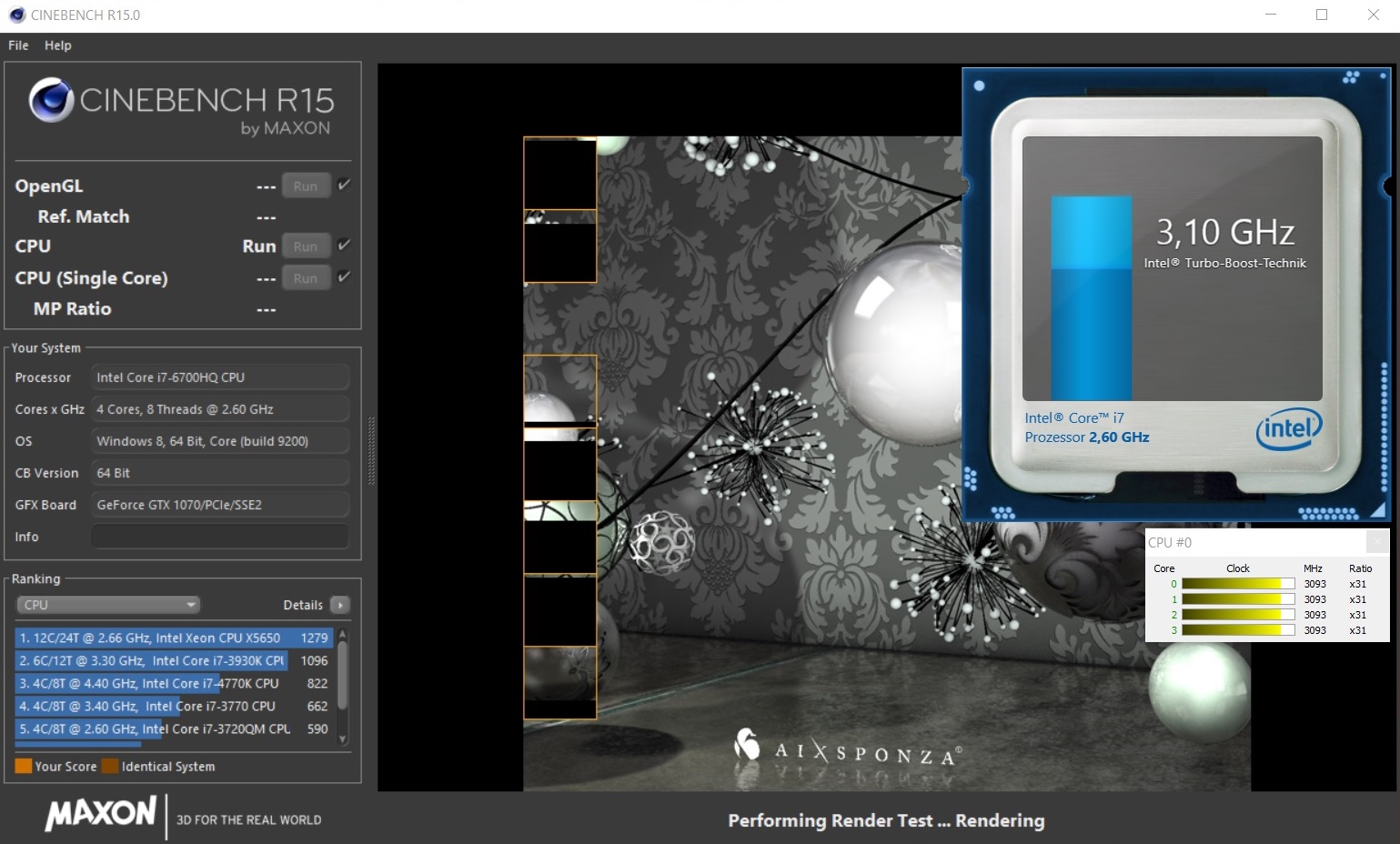Select ranking entry Intel Core i7-3930K
This screenshot has height=844, width=1400.
tap(174, 660)
